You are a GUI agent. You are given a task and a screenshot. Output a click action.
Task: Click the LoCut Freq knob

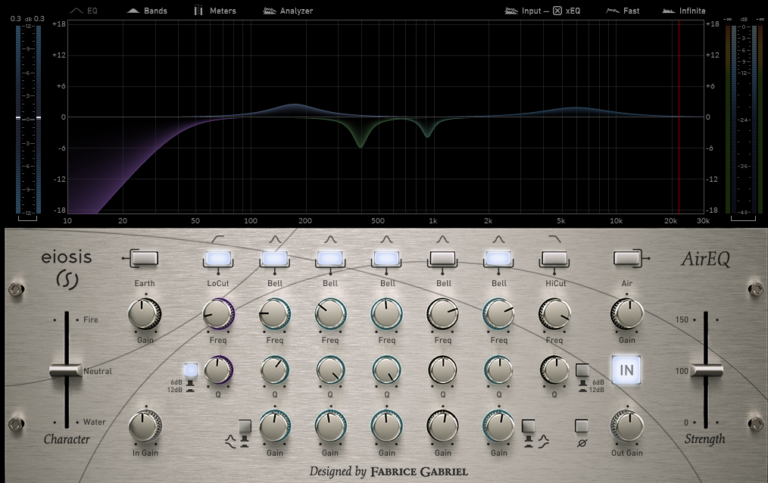[218, 314]
